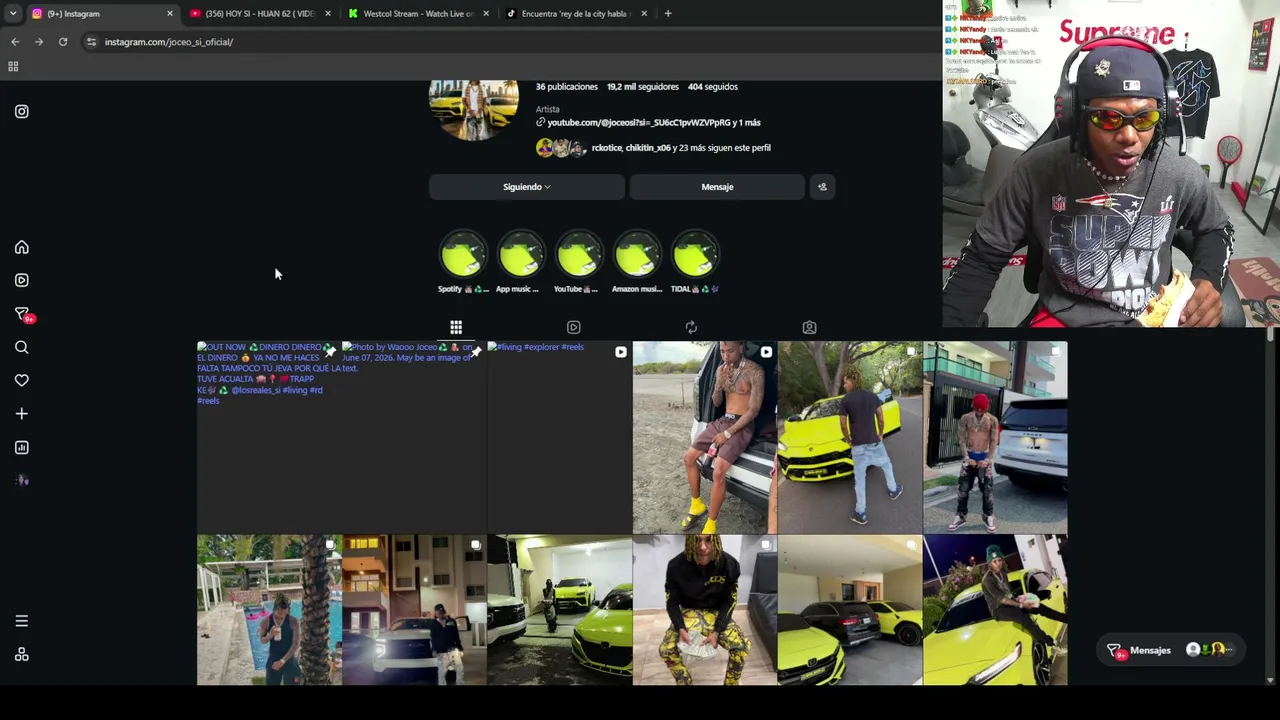Close the Westcol Stream tab
The width and height of the screenshot is (1280, 720).
click(486, 14)
